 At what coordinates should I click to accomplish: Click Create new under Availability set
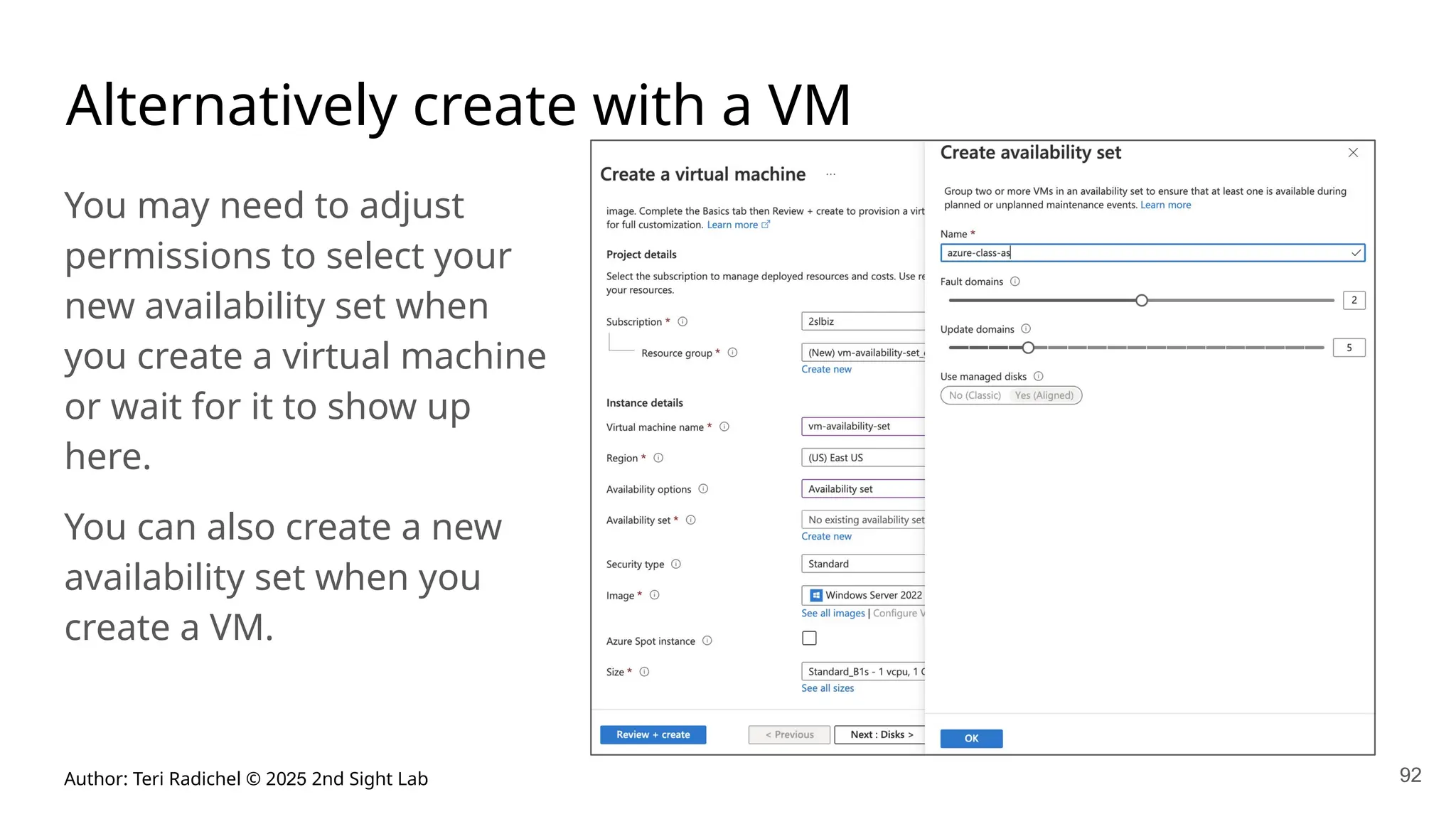pos(826,537)
